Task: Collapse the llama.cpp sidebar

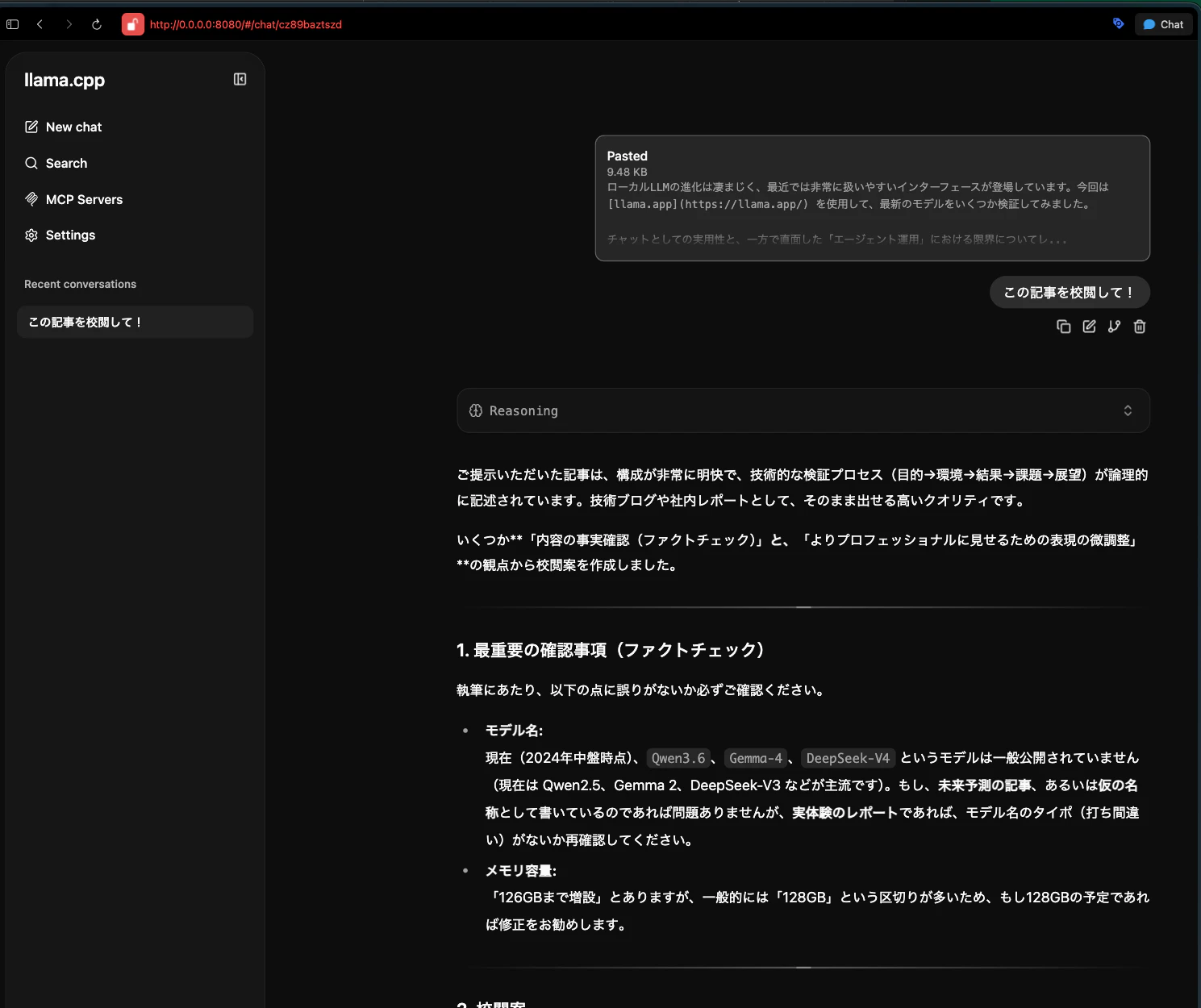Action: point(240,79)
